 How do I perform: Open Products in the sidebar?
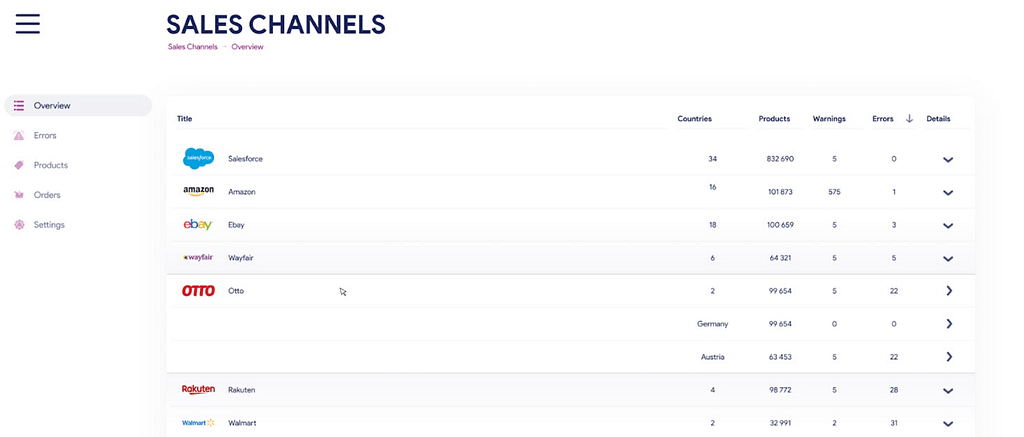point(50,165)
